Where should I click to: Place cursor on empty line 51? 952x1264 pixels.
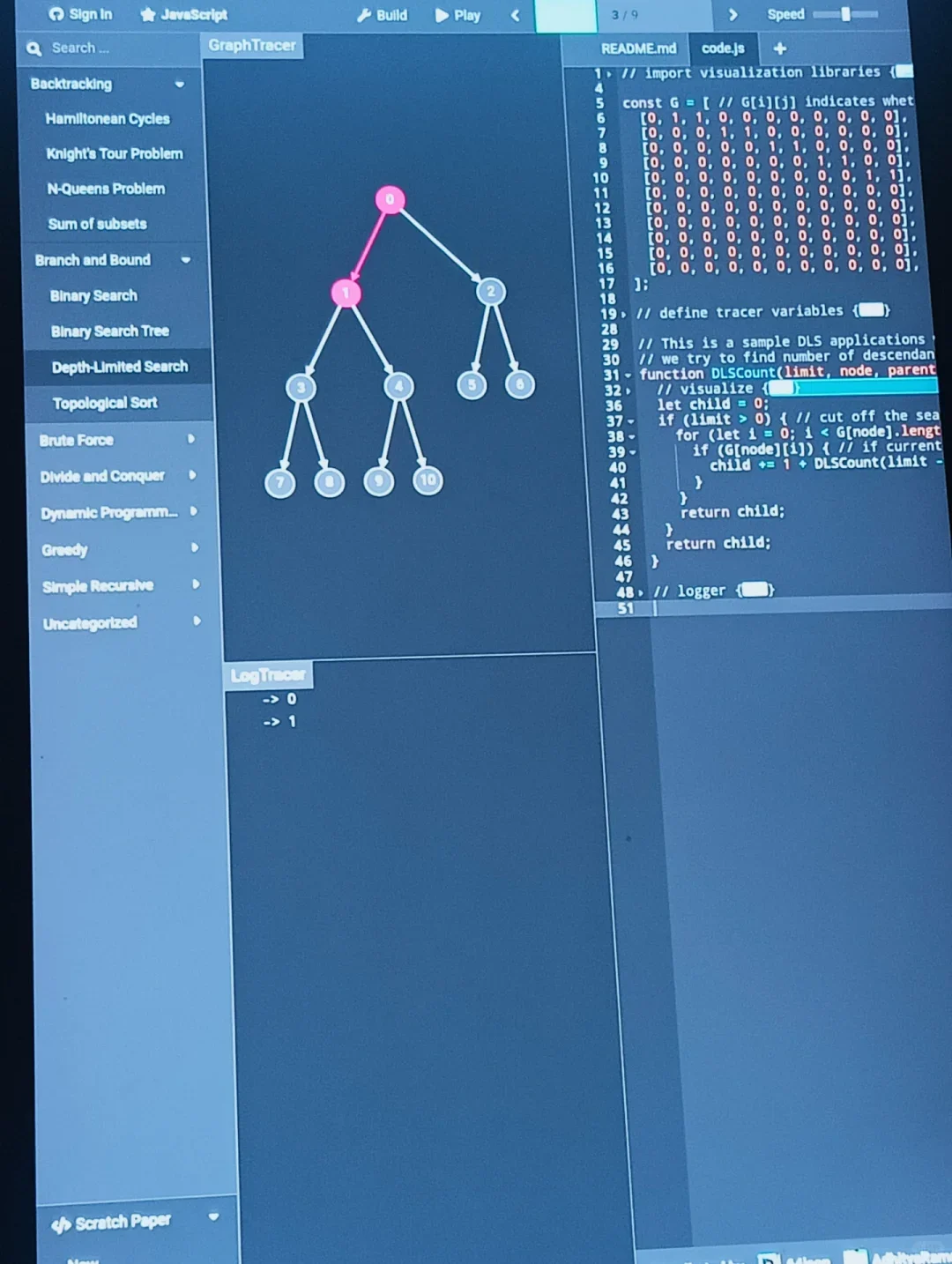tap(773, 608)
